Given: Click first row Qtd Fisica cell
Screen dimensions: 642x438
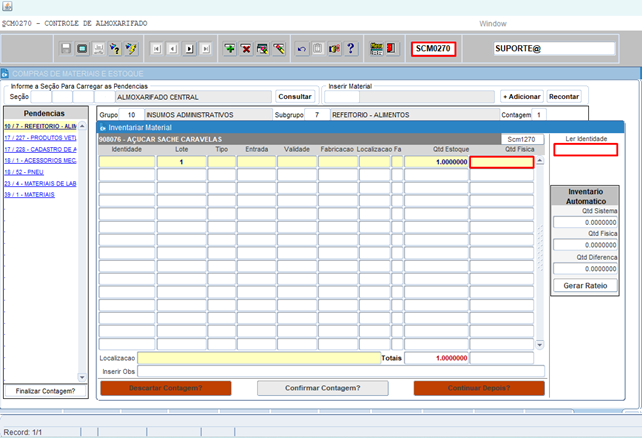Looking at the screenshot, I should [502, 162].
